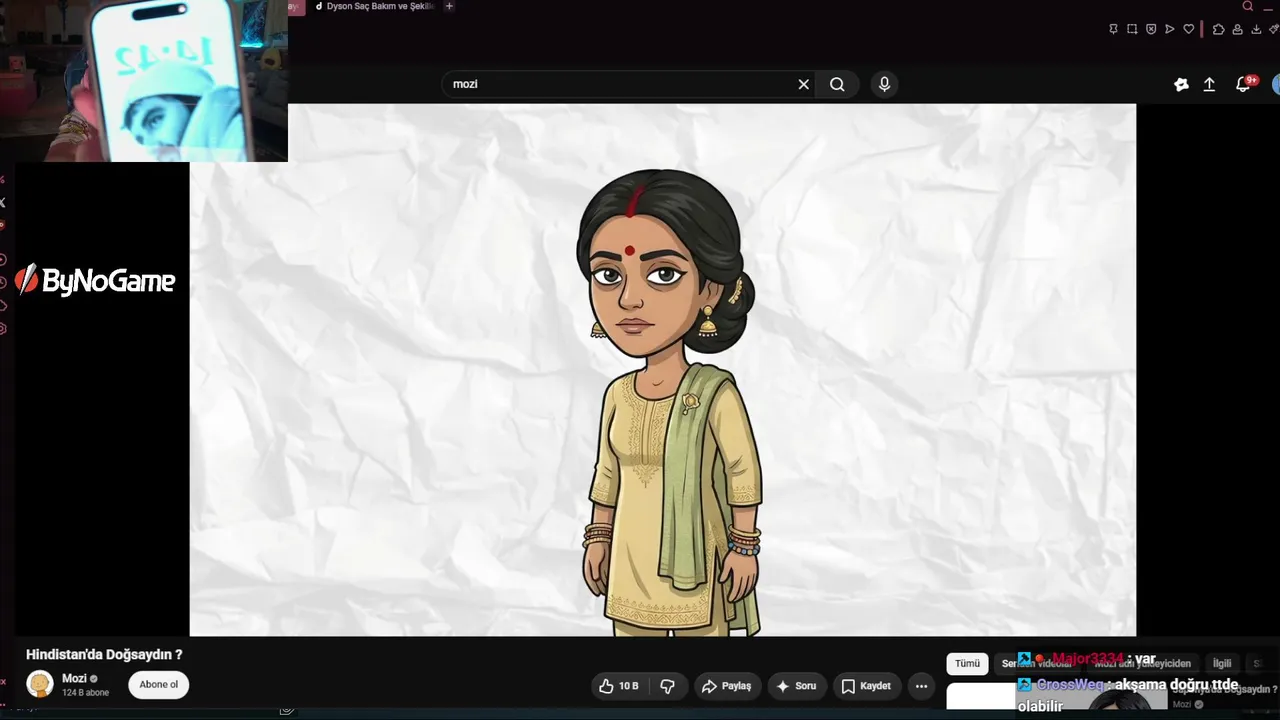Open notifications bell with 9+ badge
The width and height of the screenshot is (1280, 720).
coord(1244,84)
